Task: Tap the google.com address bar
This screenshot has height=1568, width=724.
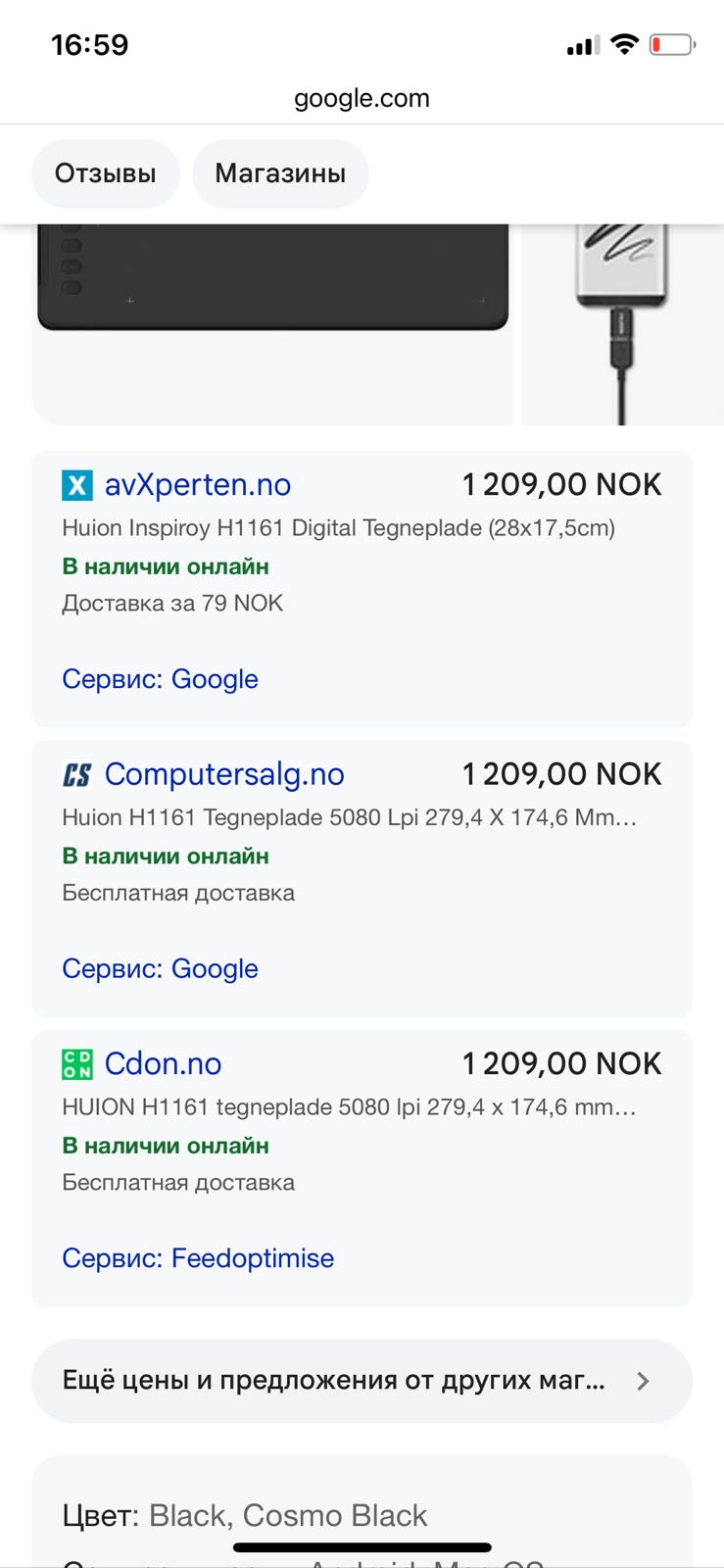Action: [362, 98]
